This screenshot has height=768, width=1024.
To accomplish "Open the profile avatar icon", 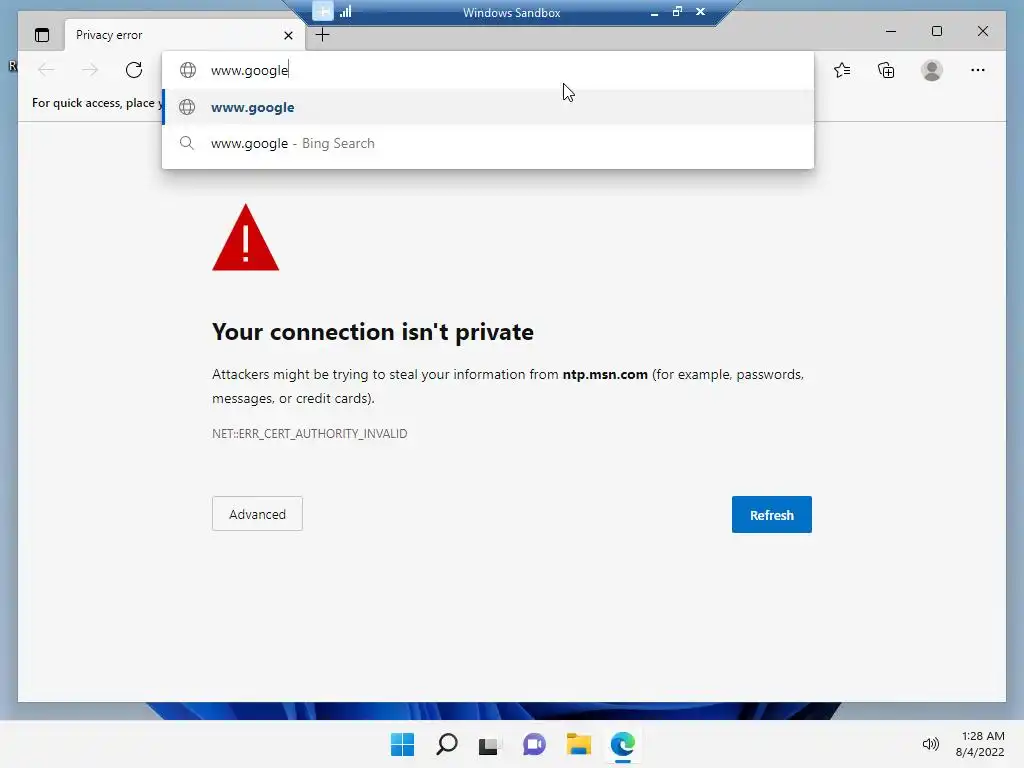I will point(932,70).
